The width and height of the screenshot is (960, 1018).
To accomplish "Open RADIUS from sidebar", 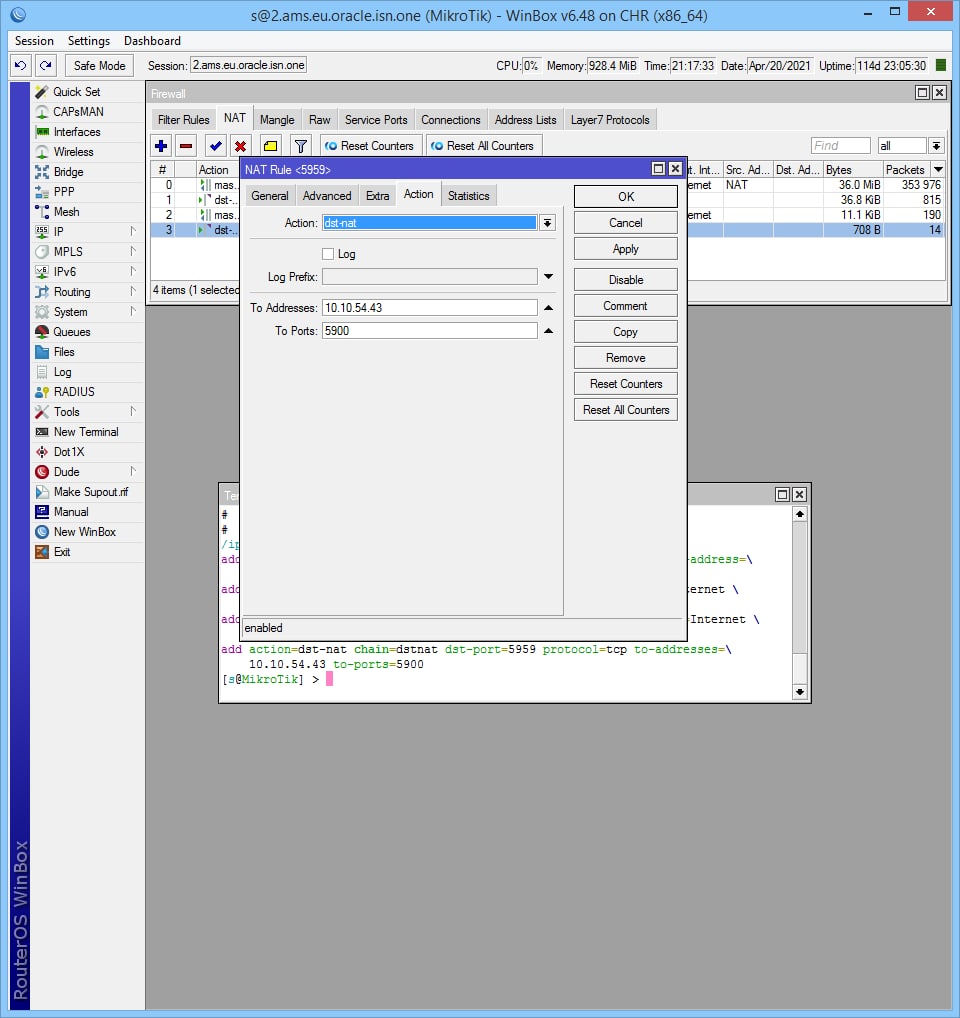I will tap(74, 391).
